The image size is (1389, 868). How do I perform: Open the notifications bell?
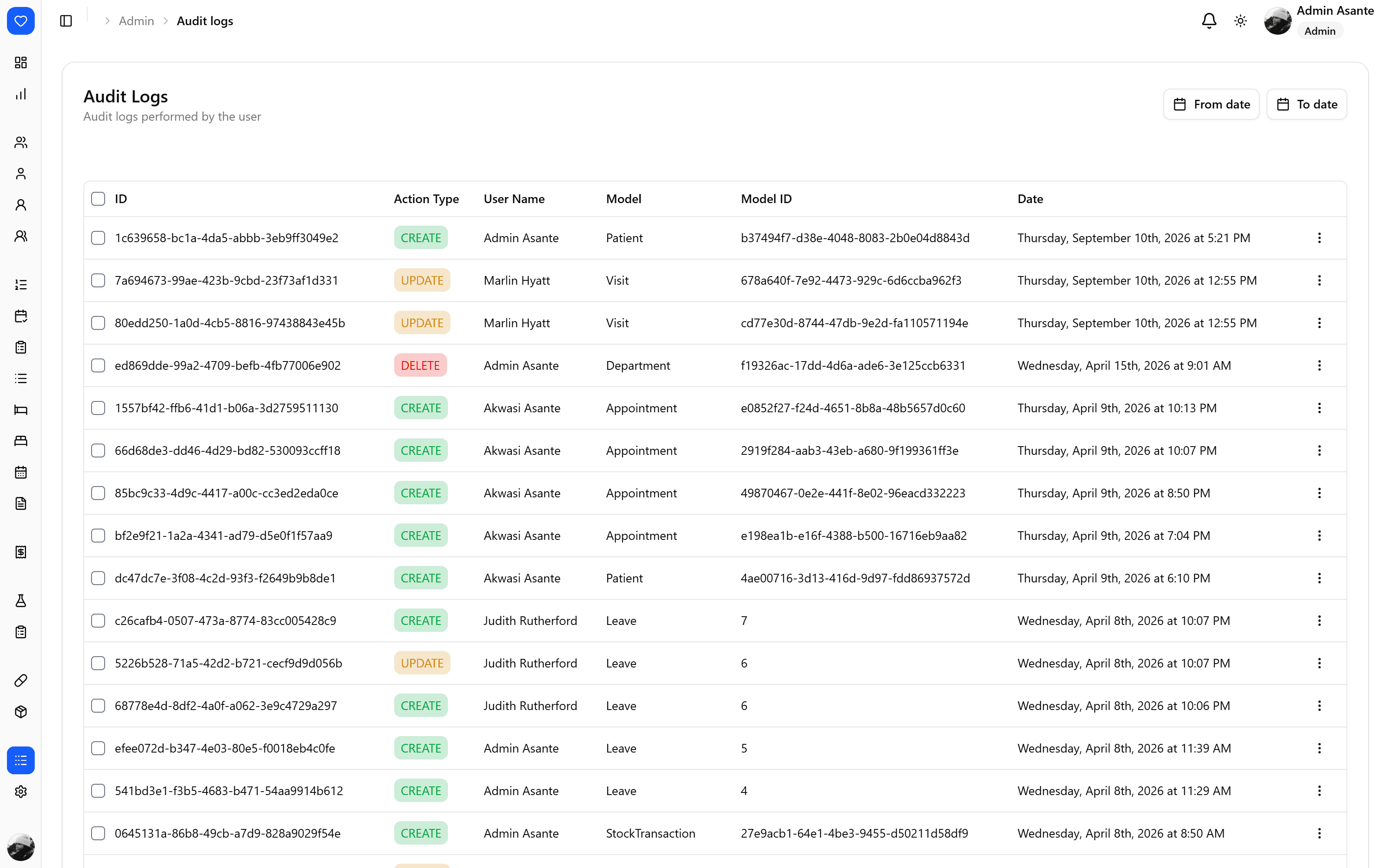(1209, 21)
